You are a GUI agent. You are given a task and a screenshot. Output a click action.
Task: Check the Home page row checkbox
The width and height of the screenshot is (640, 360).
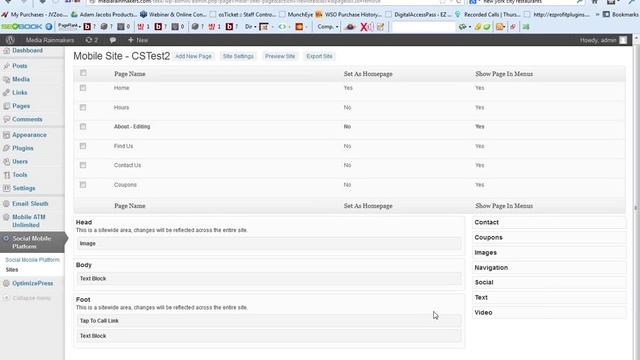[83, 88]
